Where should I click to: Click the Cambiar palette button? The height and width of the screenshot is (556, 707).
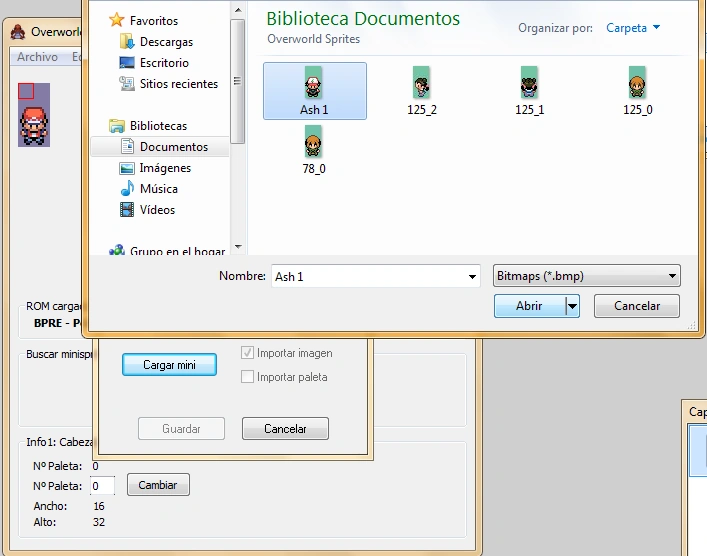[158, 485]
